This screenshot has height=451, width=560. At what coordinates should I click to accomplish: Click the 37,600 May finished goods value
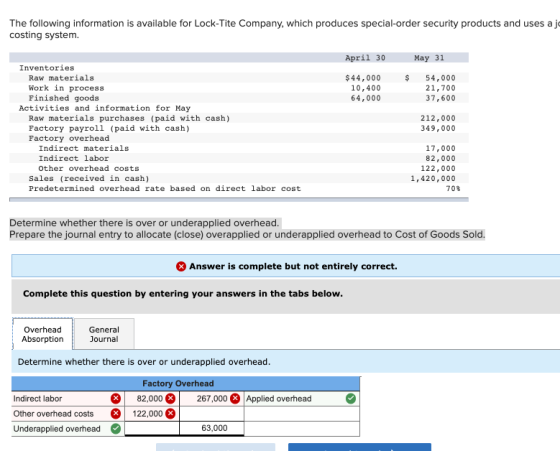440,98
